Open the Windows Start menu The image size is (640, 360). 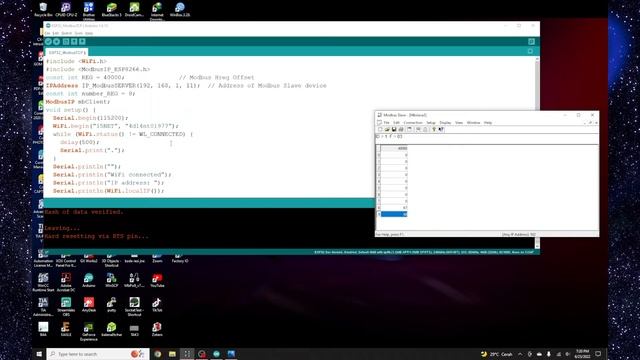pos(39,354)
